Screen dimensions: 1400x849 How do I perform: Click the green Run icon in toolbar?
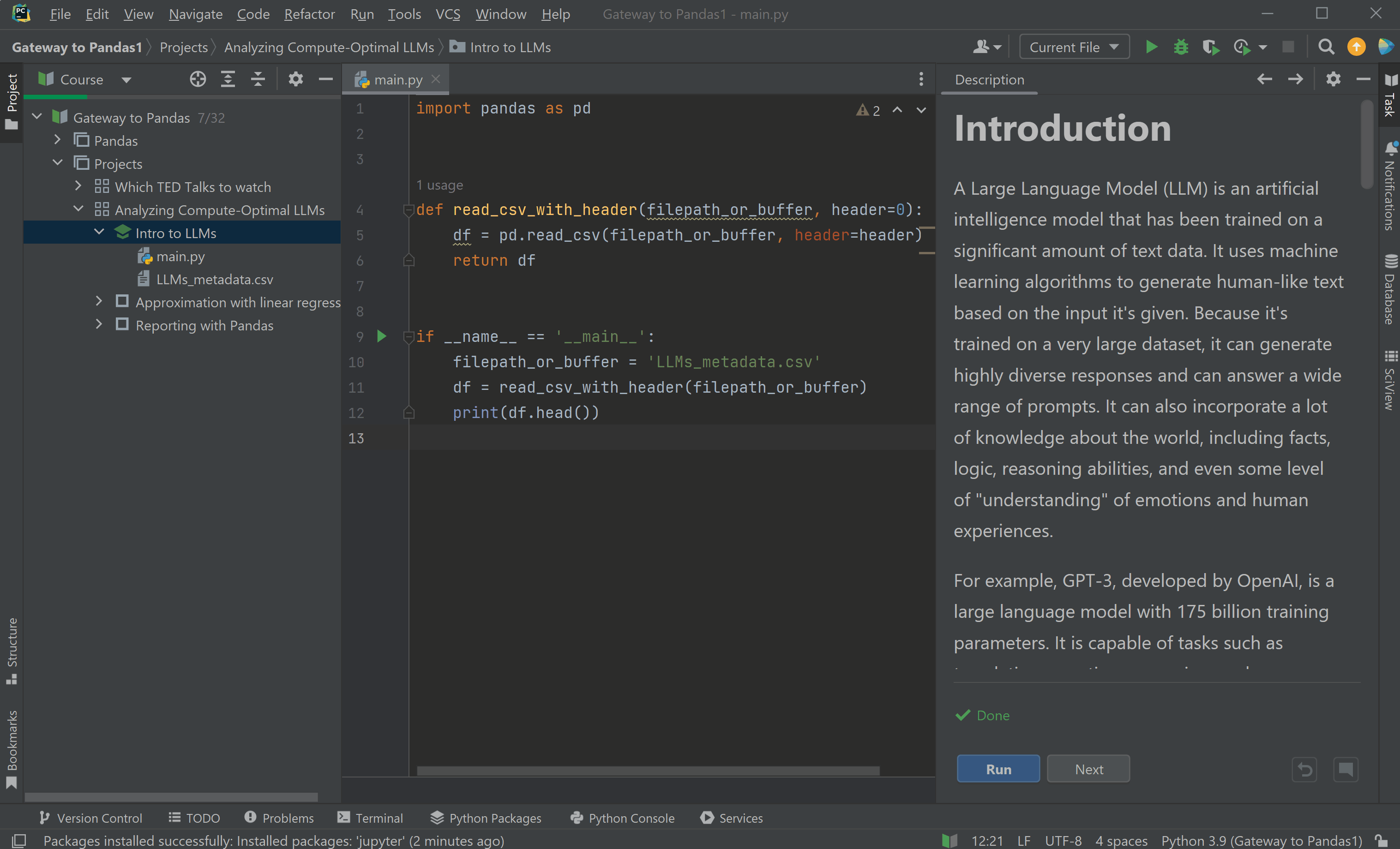click(x=1151, y=47)
